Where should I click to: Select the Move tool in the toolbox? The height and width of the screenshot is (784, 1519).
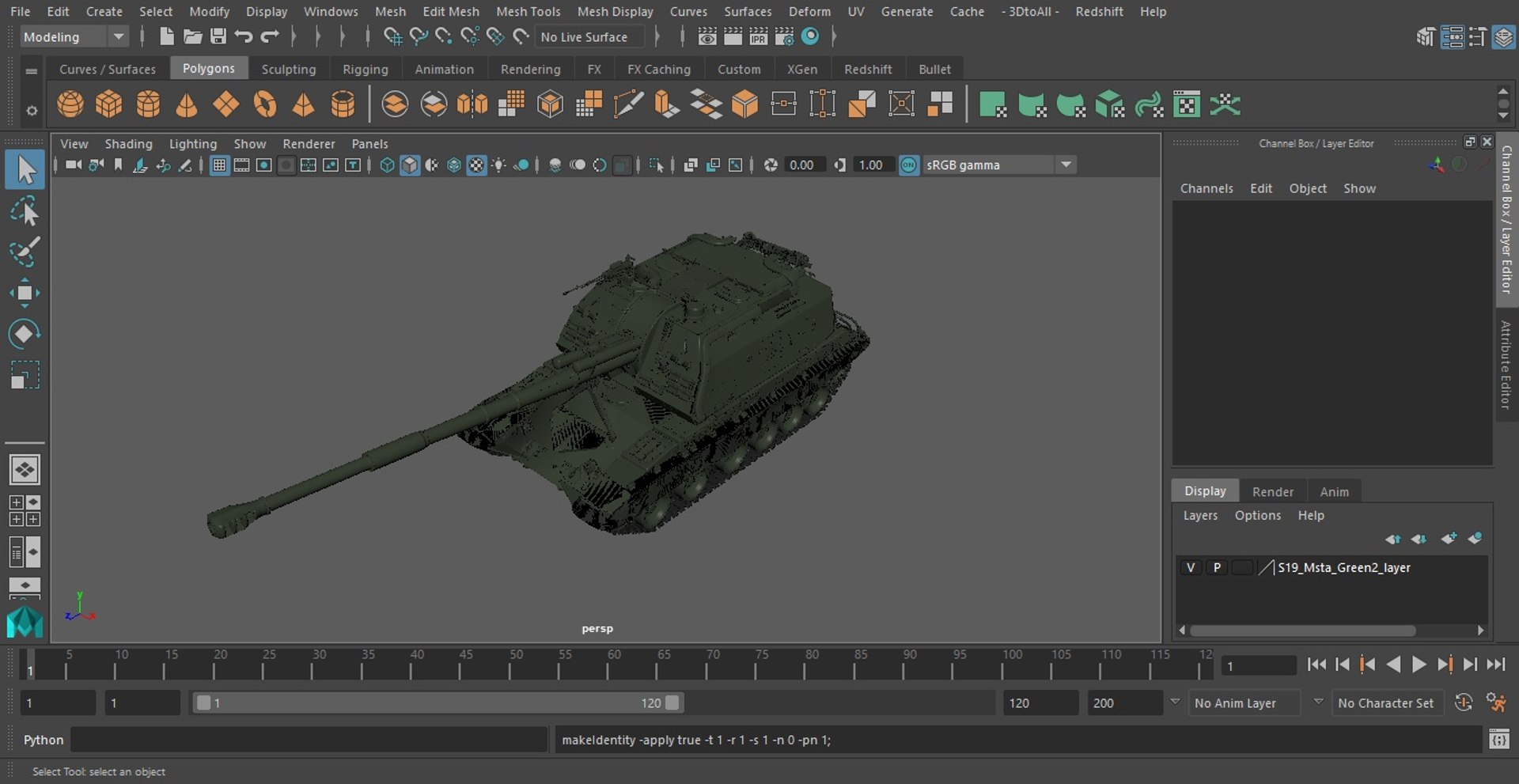pyautogui.click(x=25, y=293)
